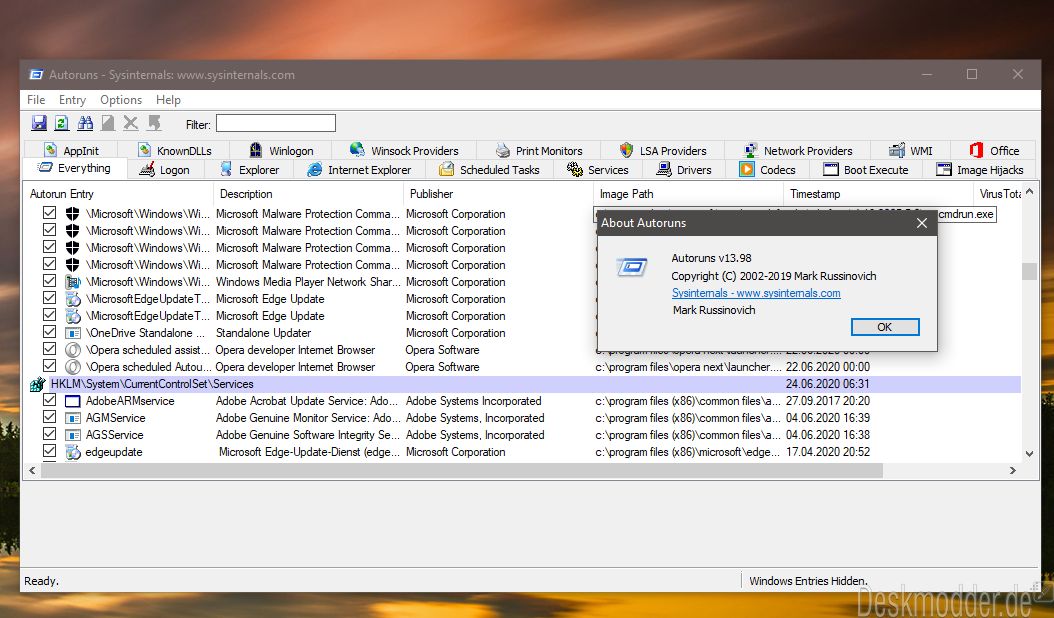
Task: Select the Office tab
Action: (x=994, y=151)
